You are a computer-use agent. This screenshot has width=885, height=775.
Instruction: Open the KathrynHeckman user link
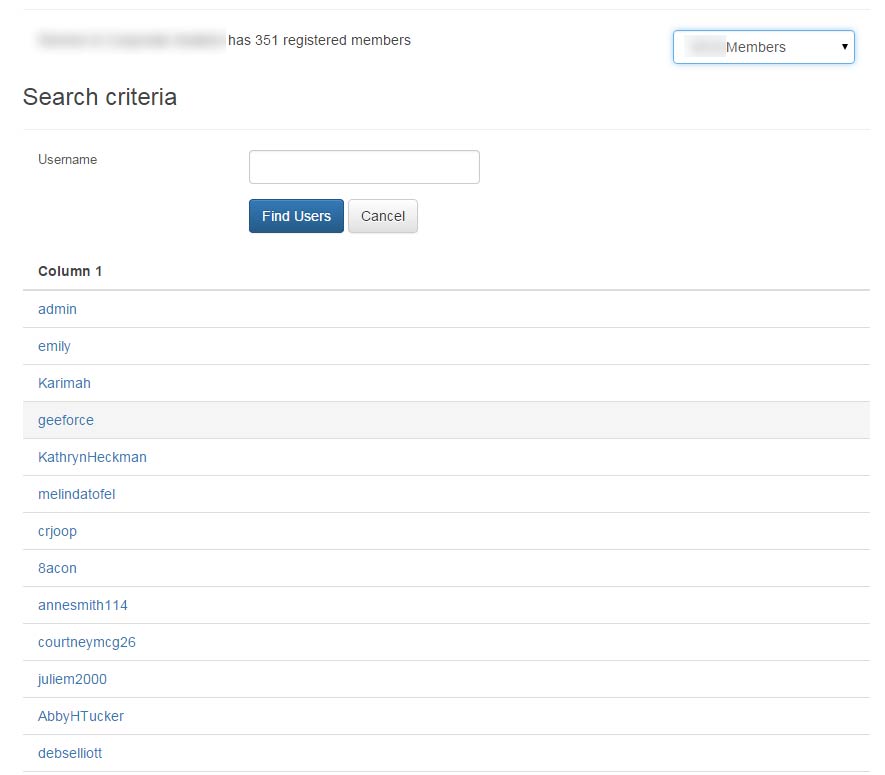point(92,457)
